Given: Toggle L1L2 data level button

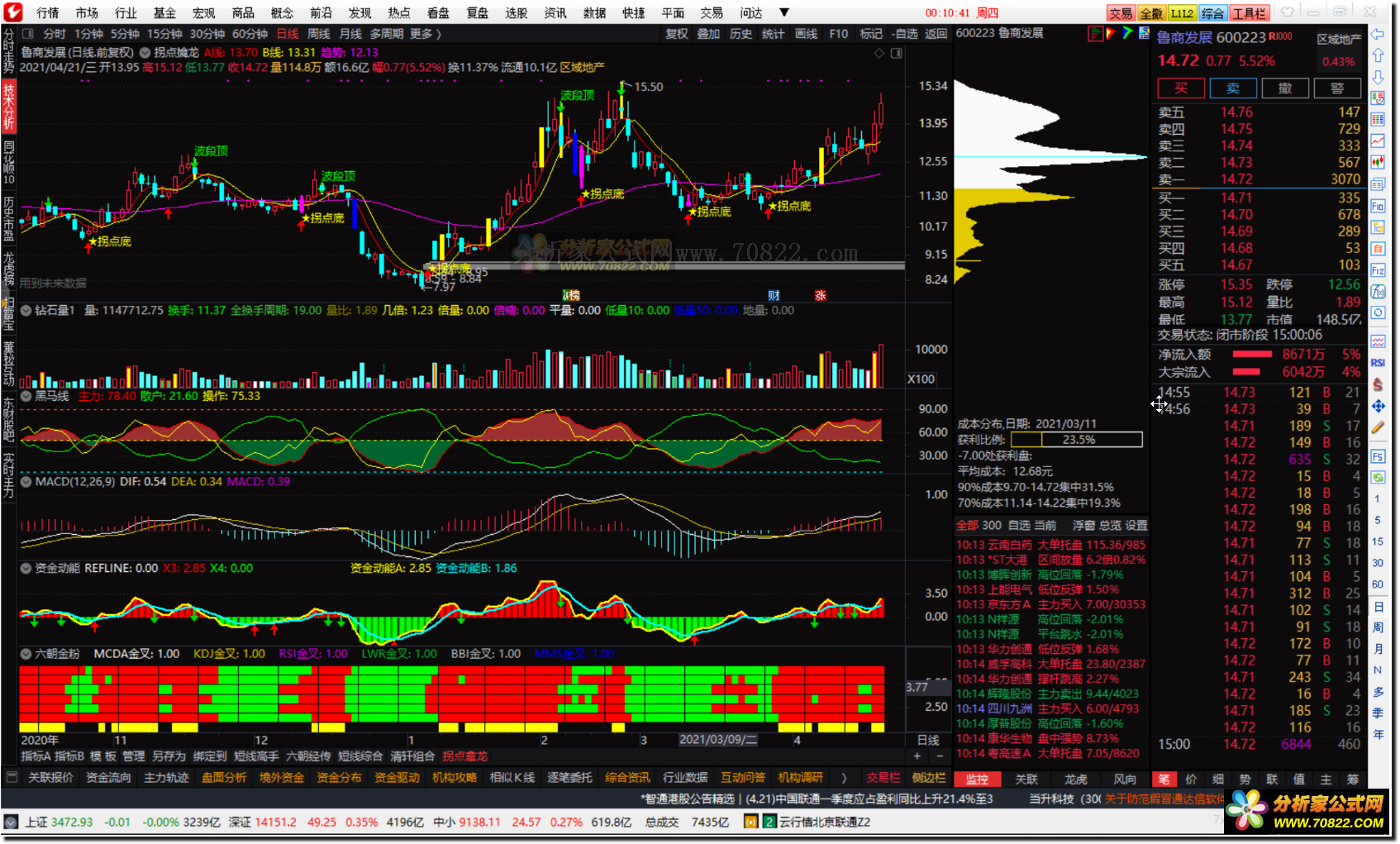Looking at the screenshot, I should pos(1182,13).
